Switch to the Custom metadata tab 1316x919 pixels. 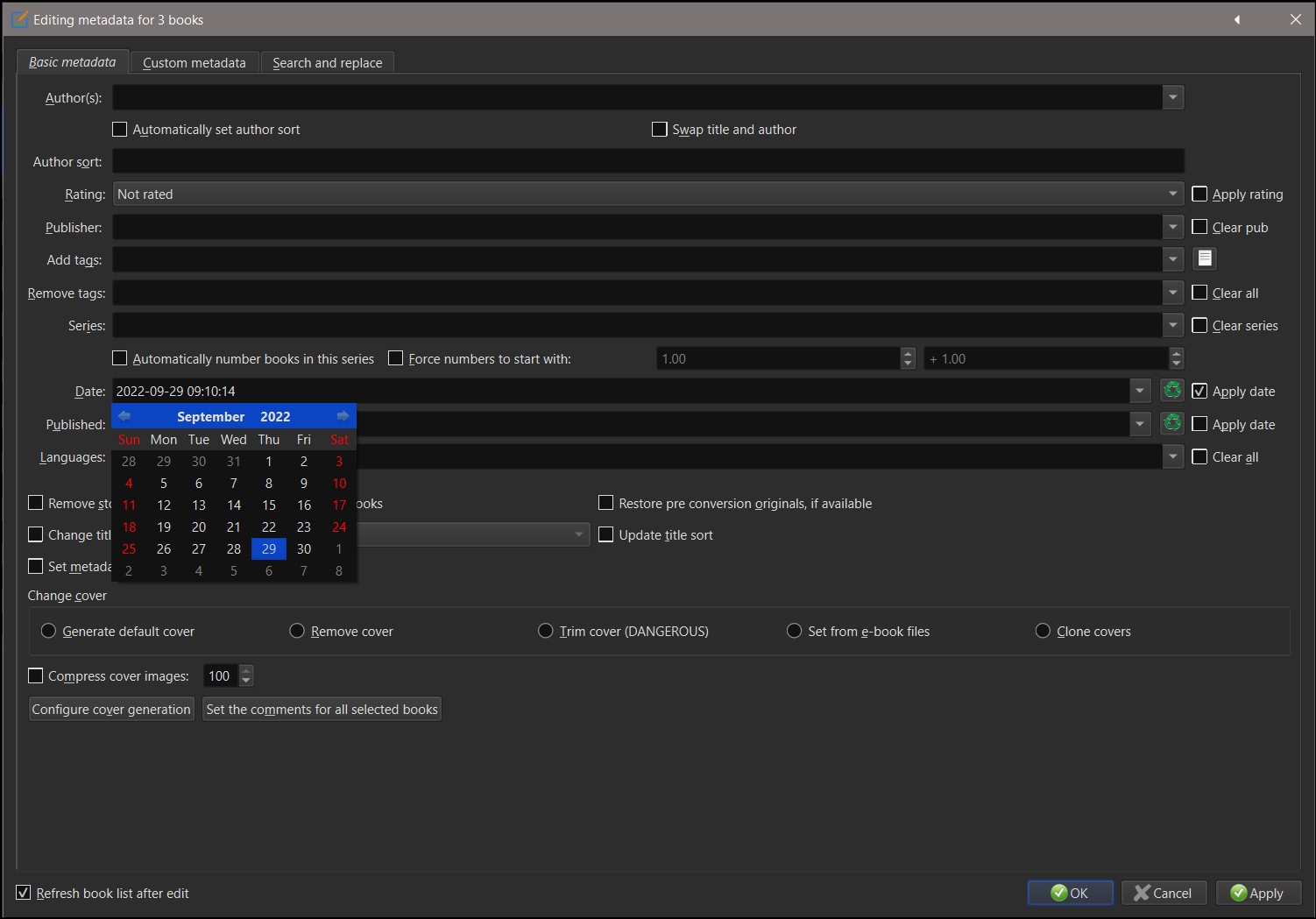point(195,63)
